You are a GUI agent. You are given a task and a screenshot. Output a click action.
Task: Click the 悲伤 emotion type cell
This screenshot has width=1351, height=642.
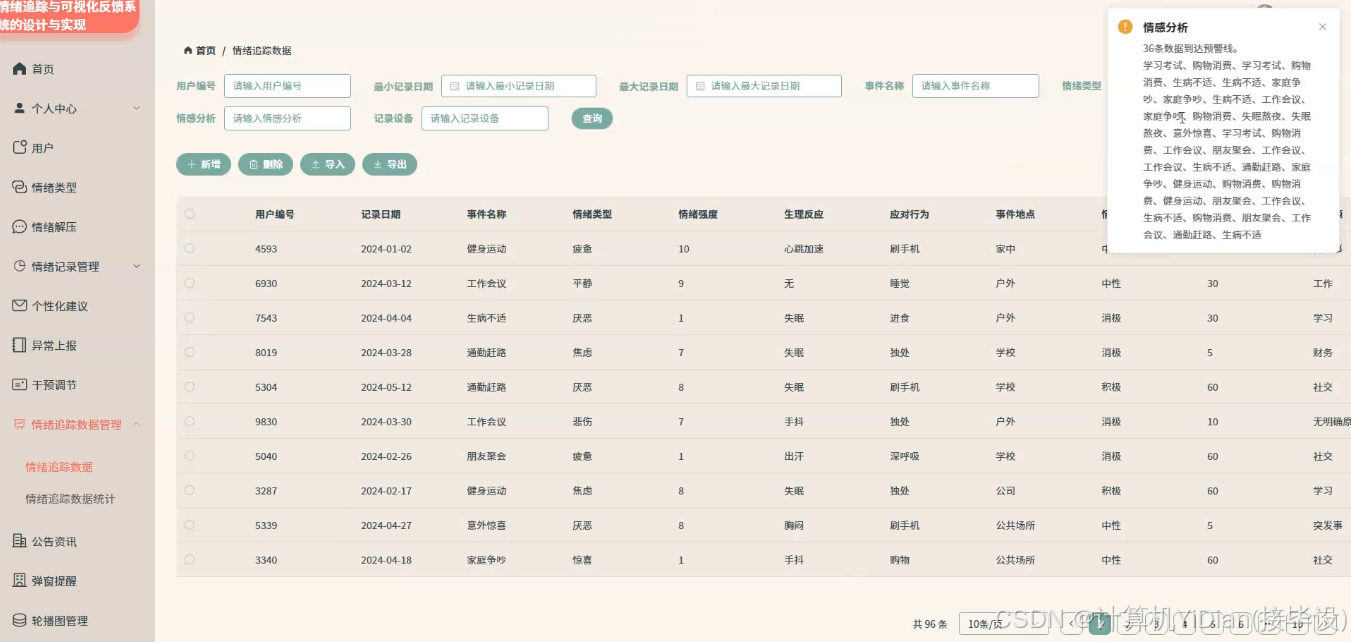582,422
